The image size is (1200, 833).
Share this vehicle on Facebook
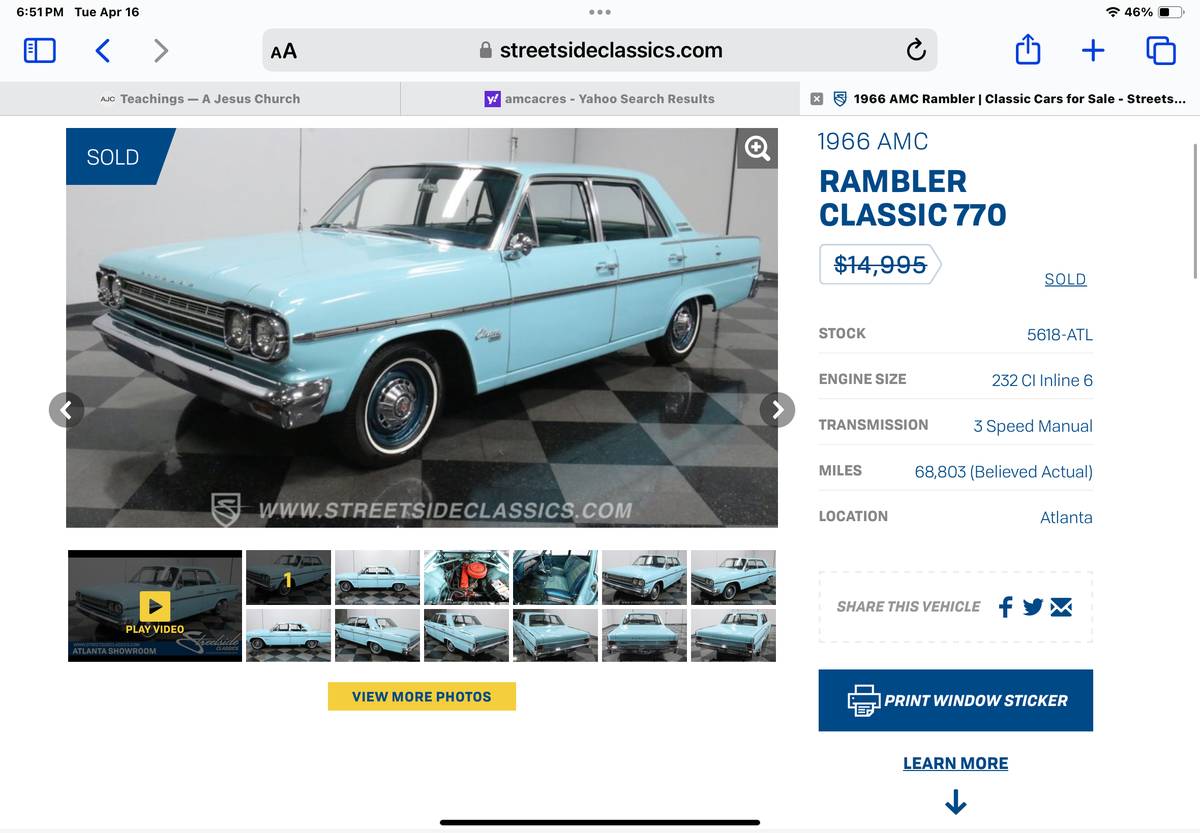(x=1005, y=606)
